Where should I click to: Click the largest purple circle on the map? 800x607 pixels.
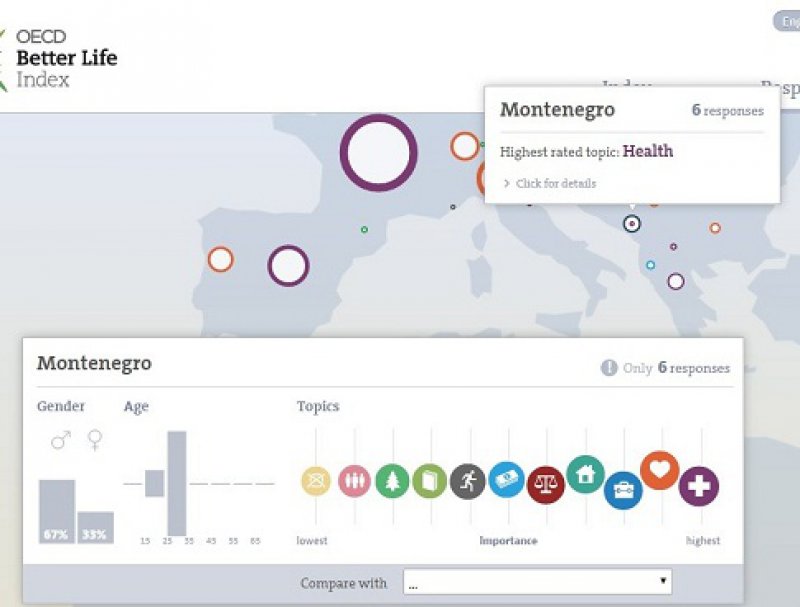click(378, 153)
